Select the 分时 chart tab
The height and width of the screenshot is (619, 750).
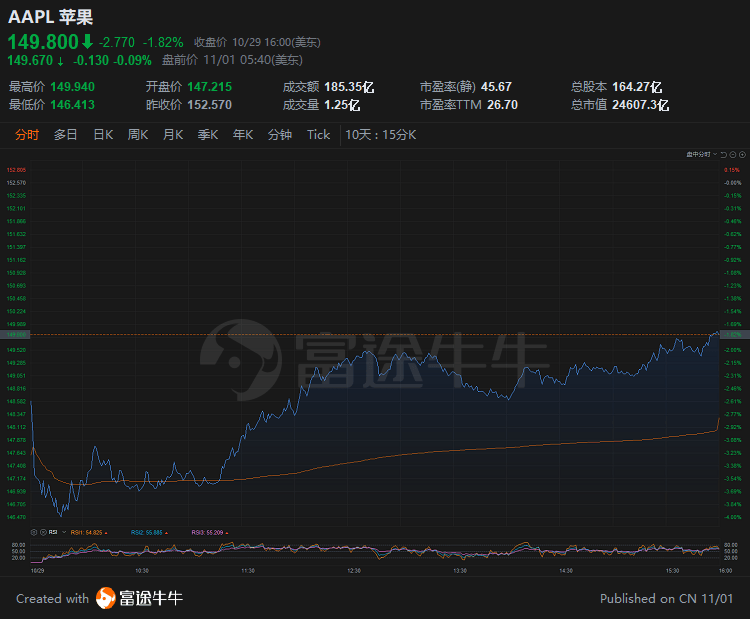[27, 135]
